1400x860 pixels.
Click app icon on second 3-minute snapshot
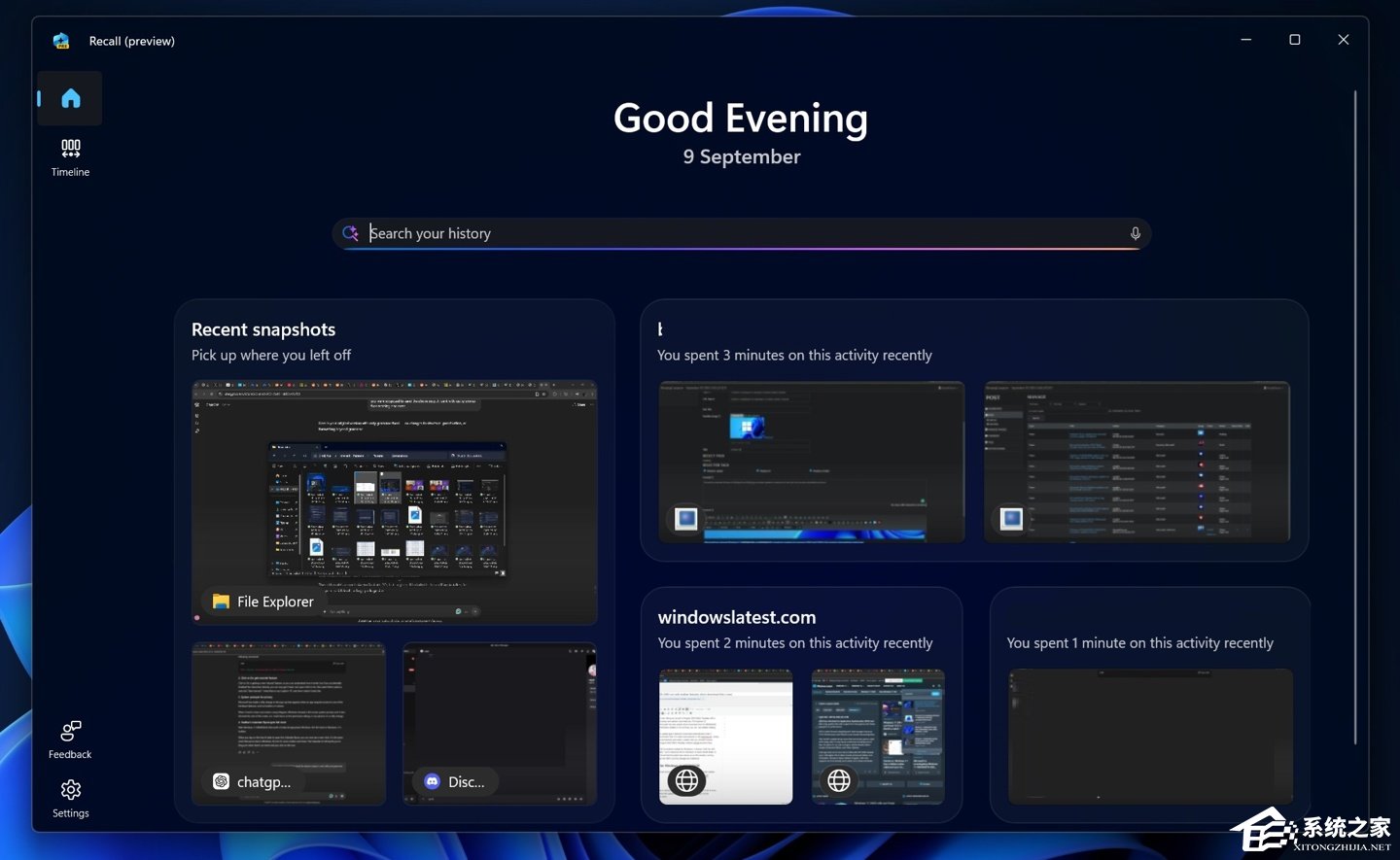(1011, 519)
